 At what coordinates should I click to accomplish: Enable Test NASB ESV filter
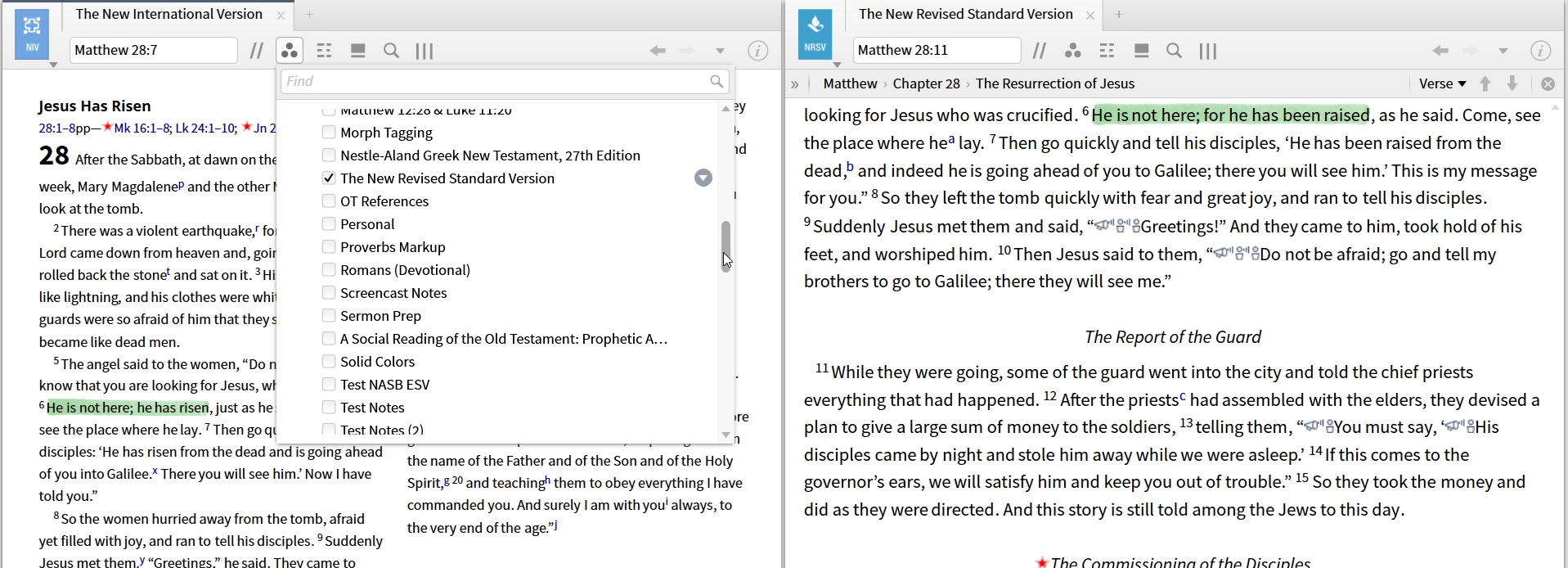329,384
